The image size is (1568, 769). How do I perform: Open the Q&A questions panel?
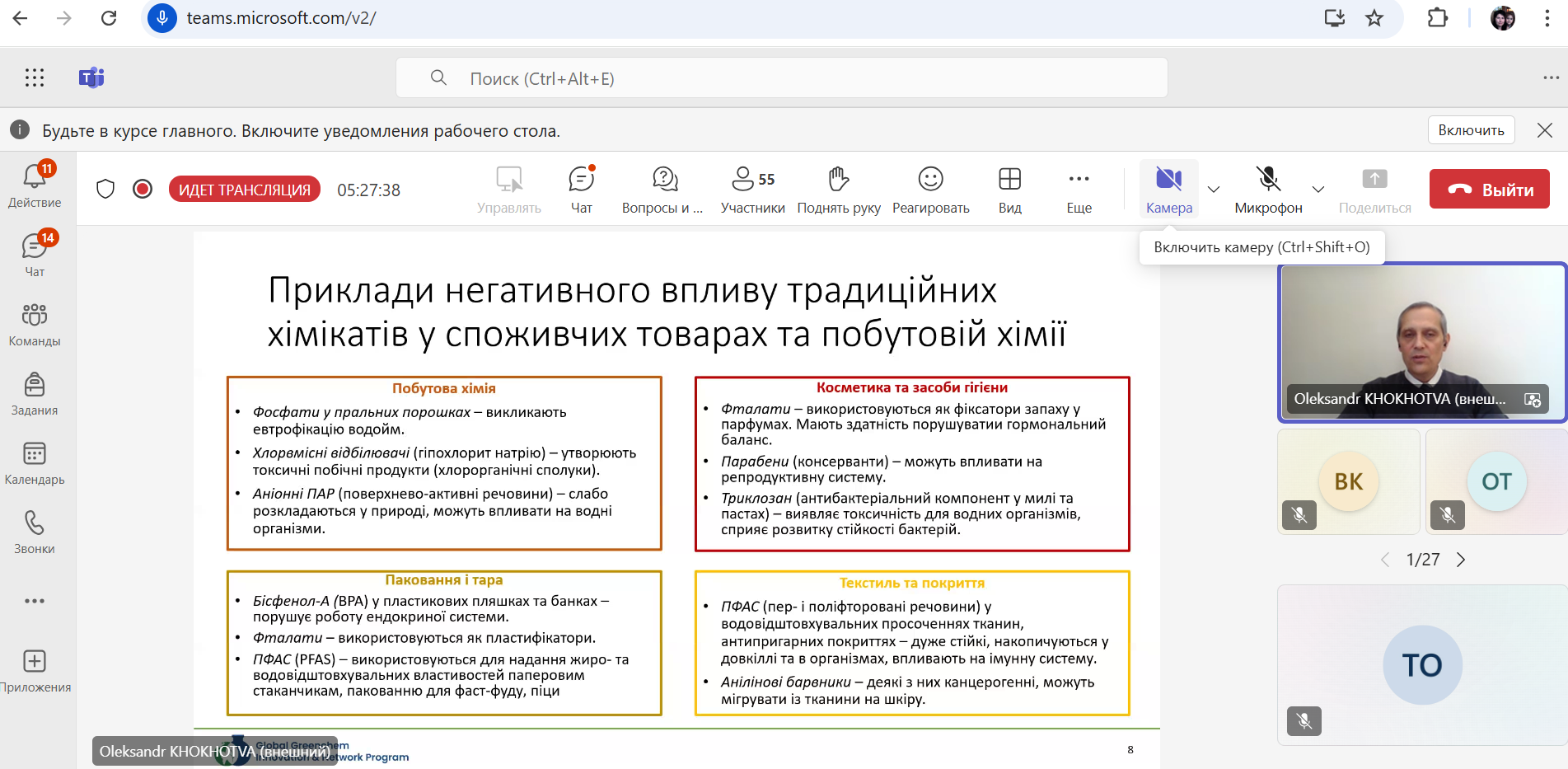(x=663, y=190)
